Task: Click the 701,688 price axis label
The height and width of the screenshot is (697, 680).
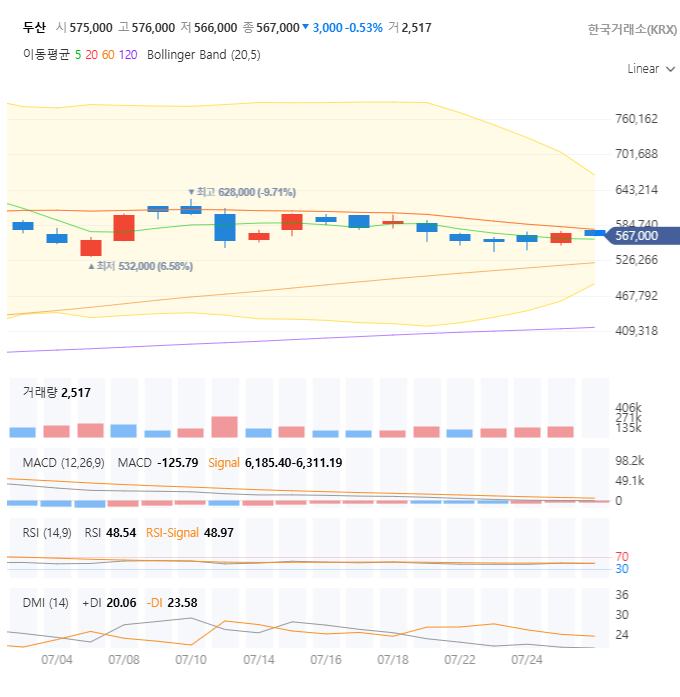Action: (636, 154)
